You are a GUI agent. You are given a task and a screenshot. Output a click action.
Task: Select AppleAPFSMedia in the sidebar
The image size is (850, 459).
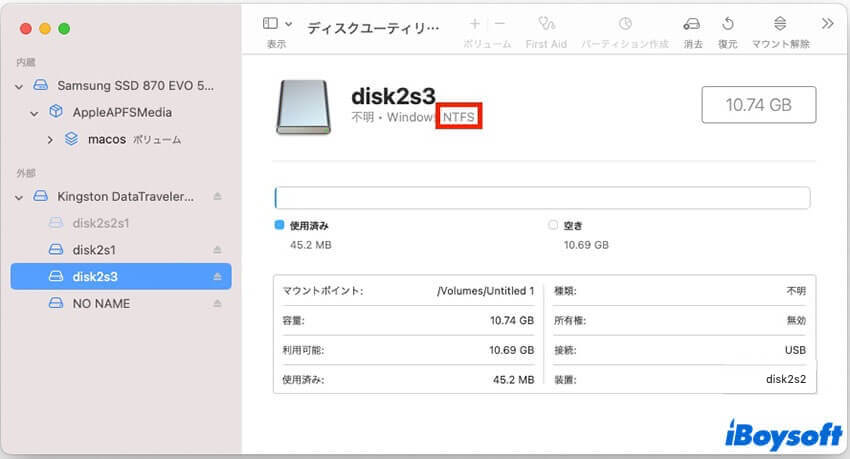122,112
